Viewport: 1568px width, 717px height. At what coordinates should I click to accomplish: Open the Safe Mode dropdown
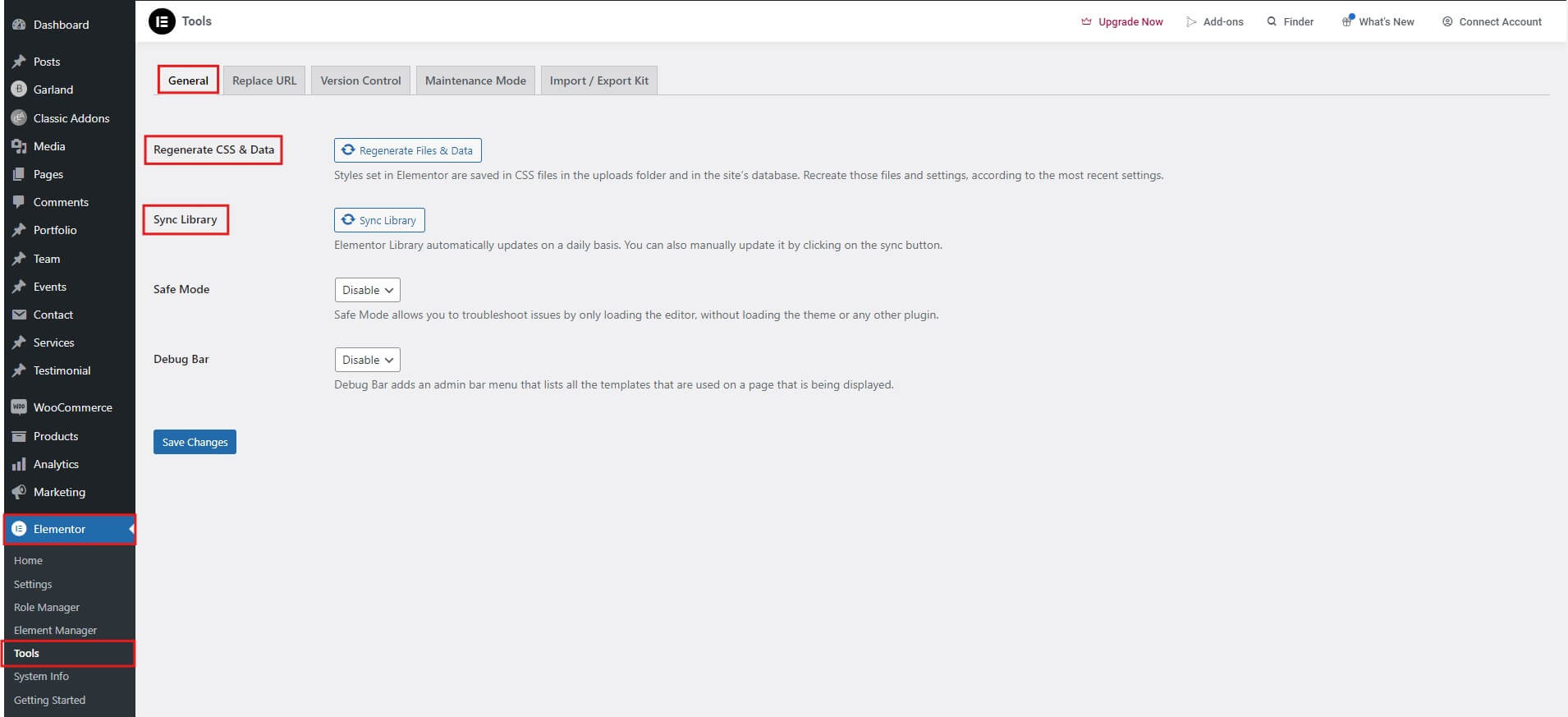coord(367,290)
